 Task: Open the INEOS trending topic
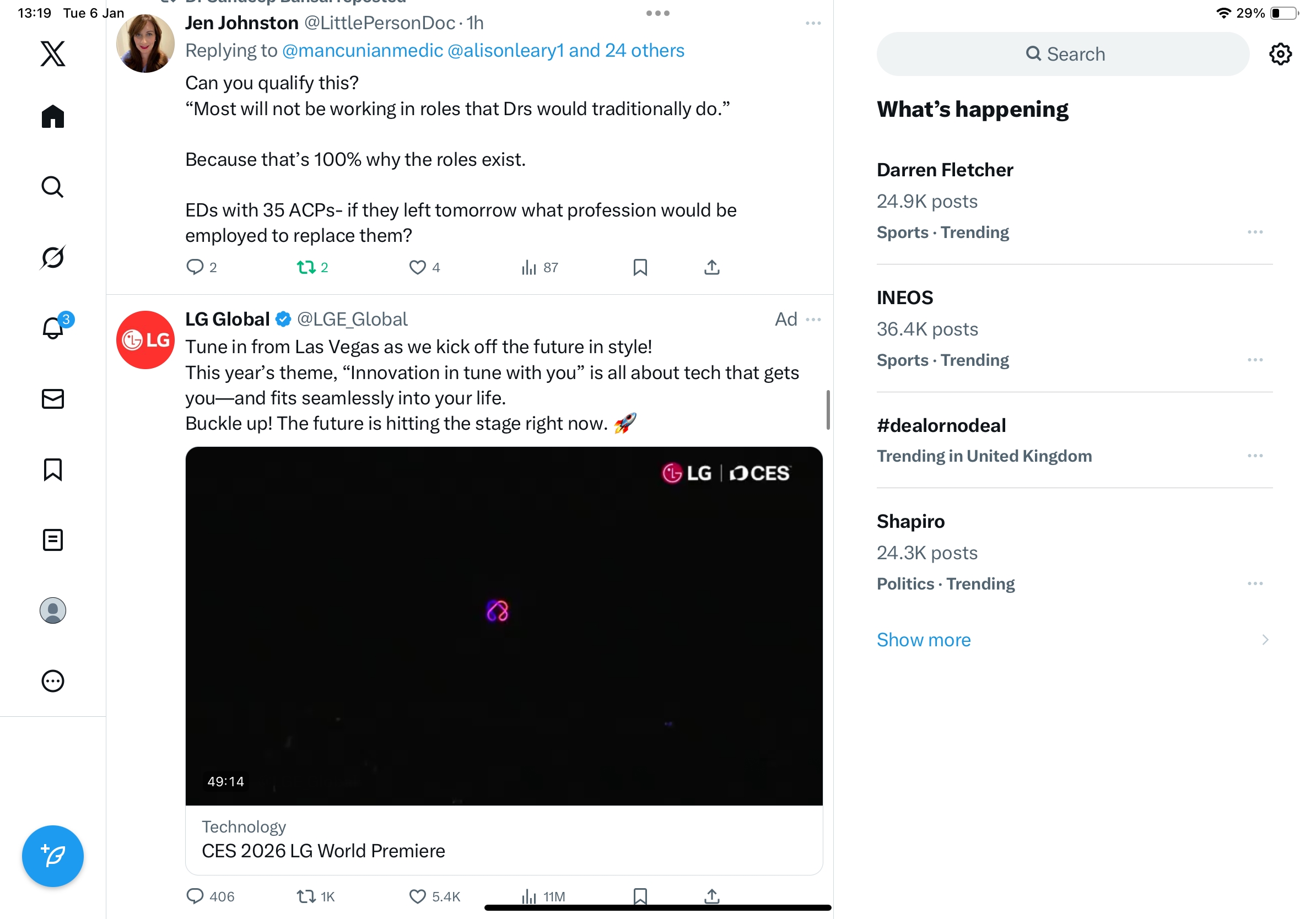pyautogui.click(x=905, y=298)
